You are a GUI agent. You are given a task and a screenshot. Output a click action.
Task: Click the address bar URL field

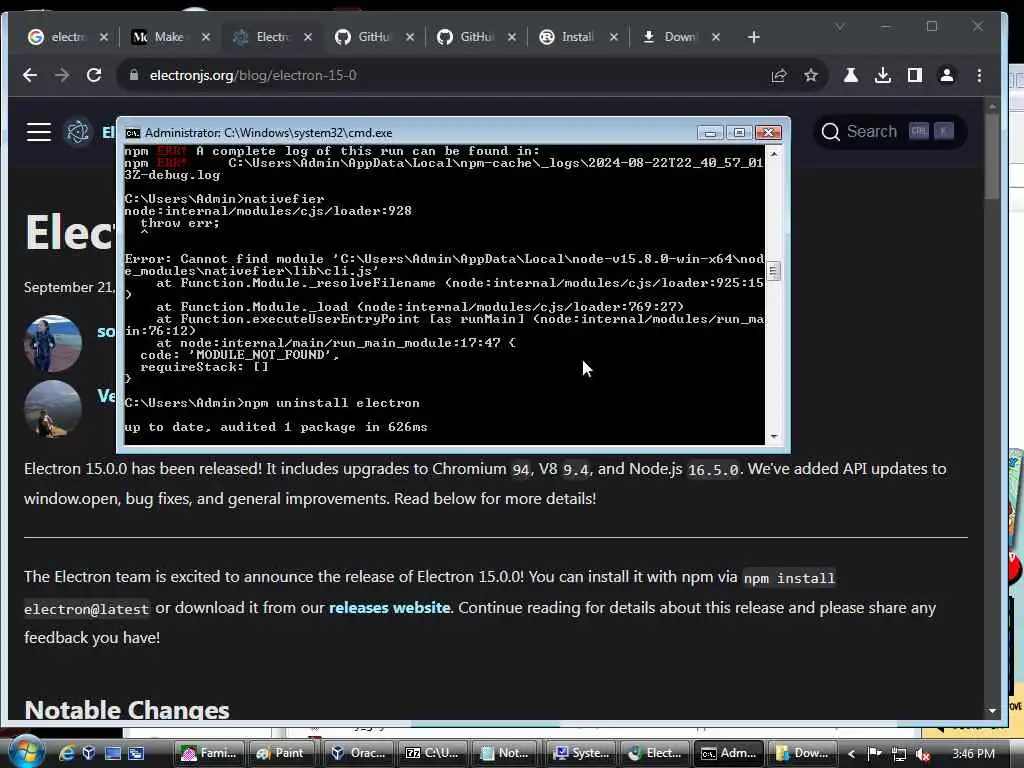tap(444, 75)
